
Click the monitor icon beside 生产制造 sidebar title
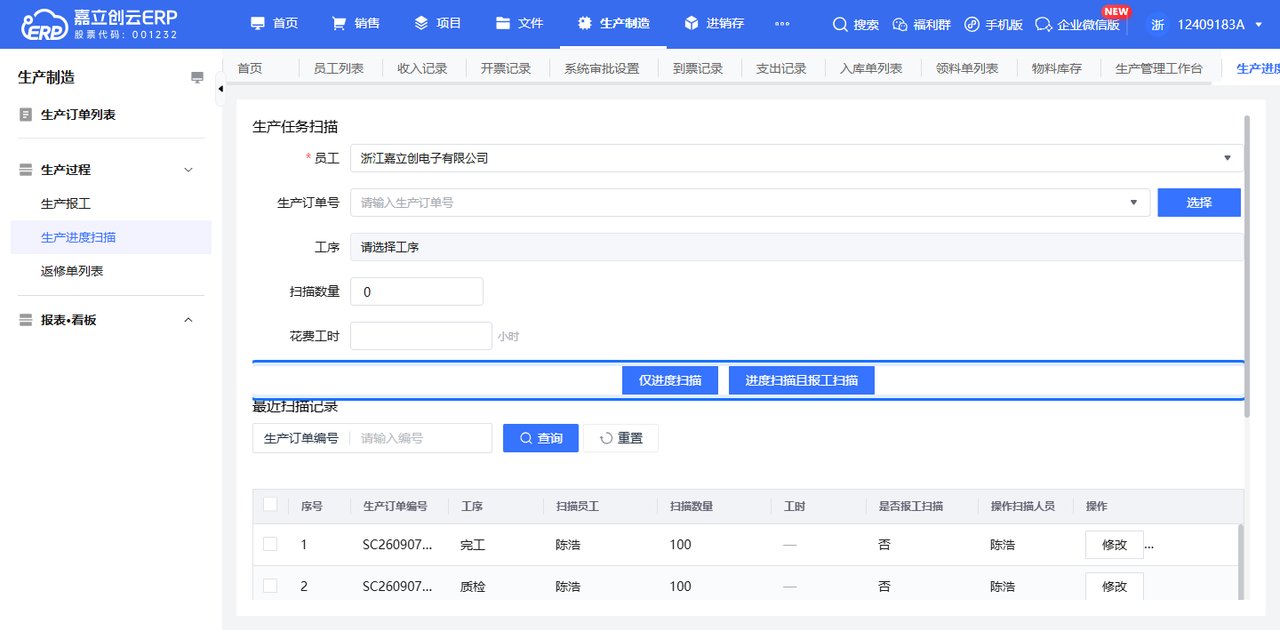pyautogui.click(x=198, y=77)
